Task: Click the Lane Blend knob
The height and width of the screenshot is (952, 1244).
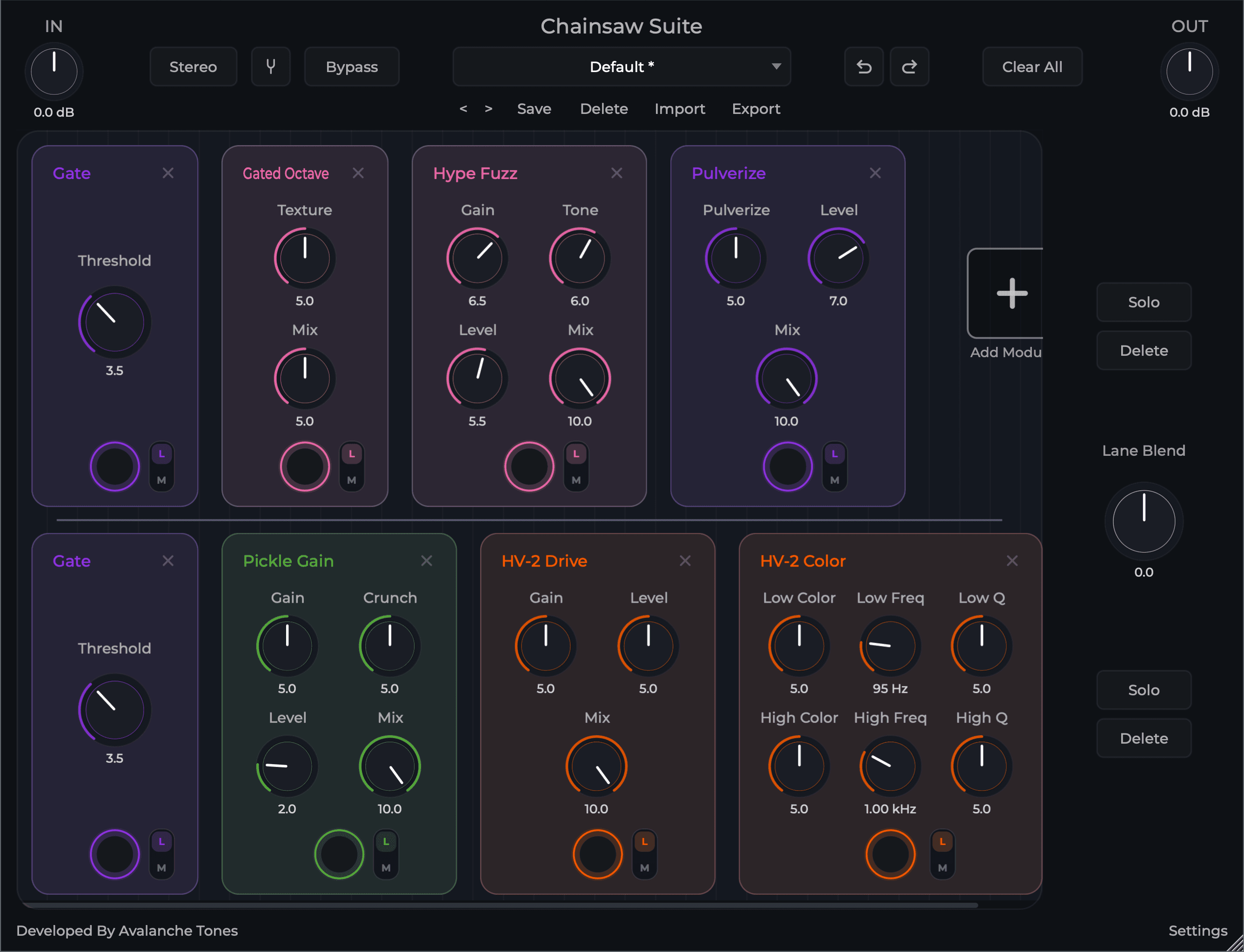Action: 1144,521
